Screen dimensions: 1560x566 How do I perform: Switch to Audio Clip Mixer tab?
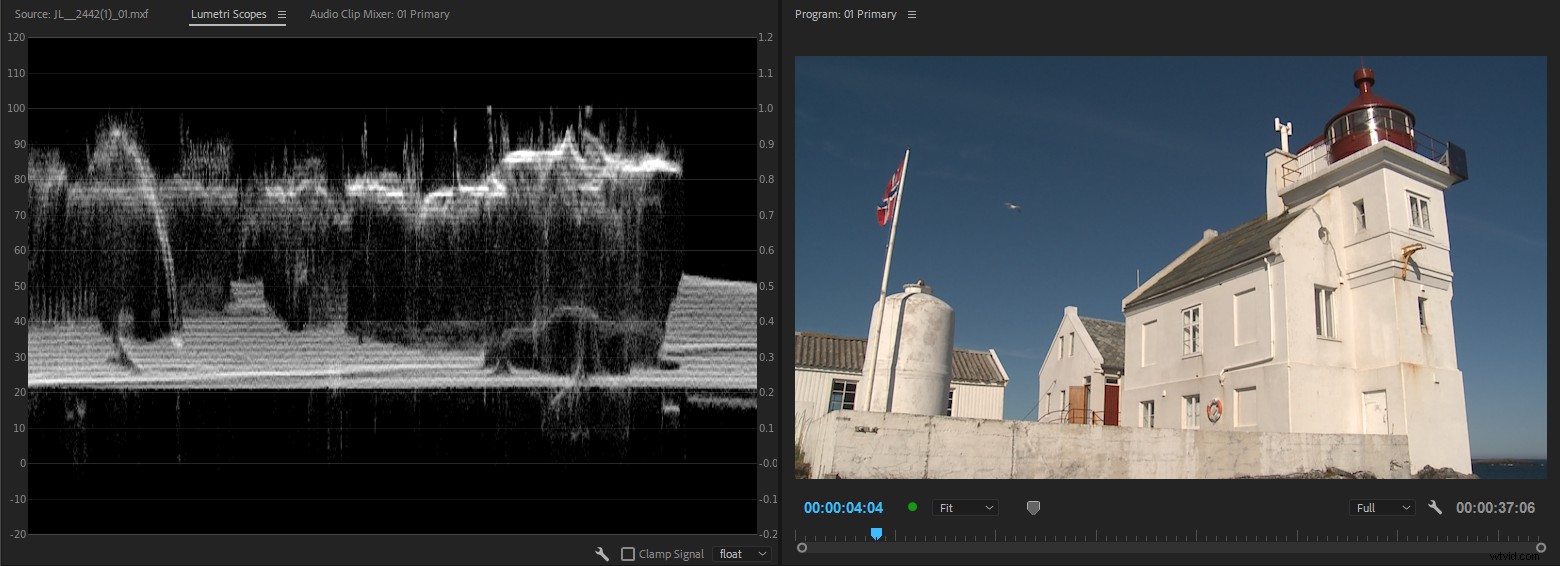[x=379, y=15]
